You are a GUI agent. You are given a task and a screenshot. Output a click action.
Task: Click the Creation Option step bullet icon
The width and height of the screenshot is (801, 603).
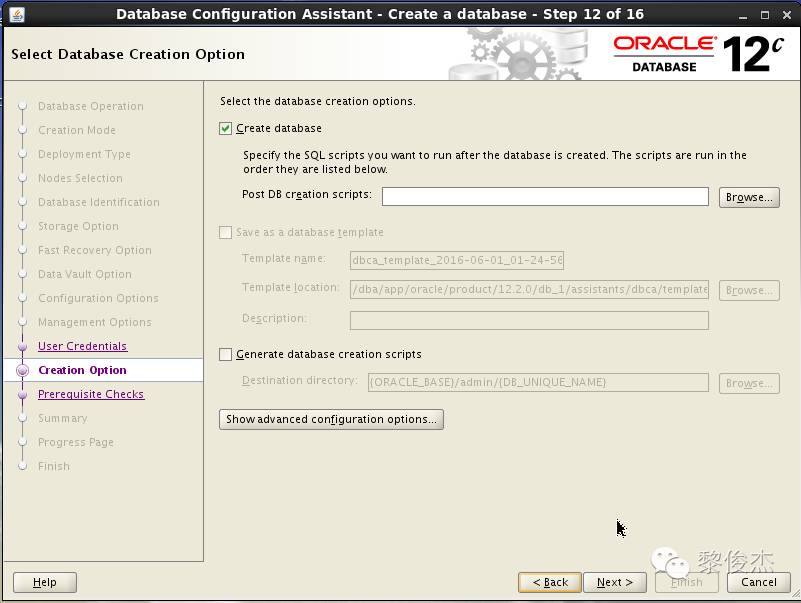22,370
